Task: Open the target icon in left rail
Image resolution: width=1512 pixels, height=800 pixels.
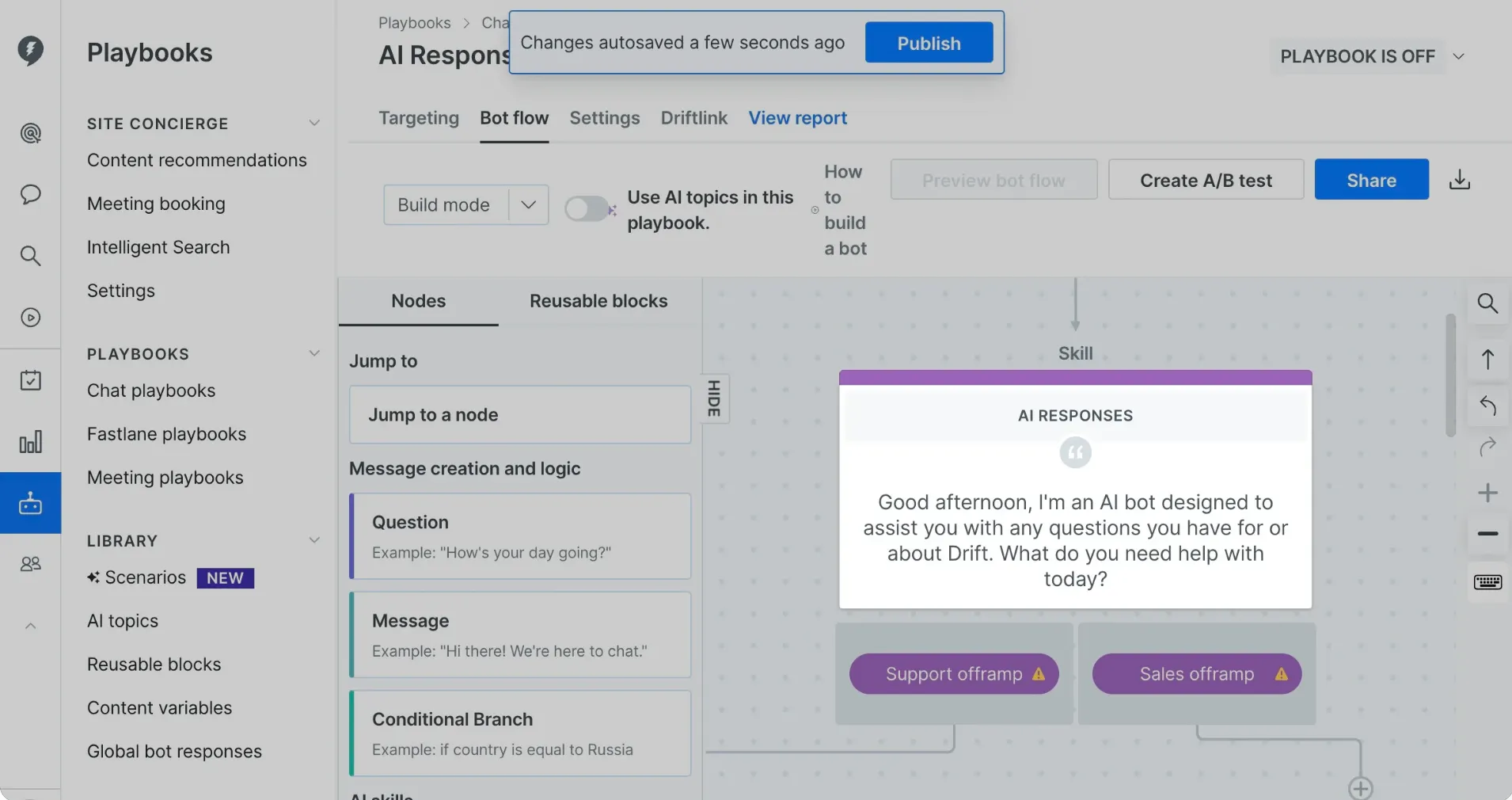Action: coord(30,133)
